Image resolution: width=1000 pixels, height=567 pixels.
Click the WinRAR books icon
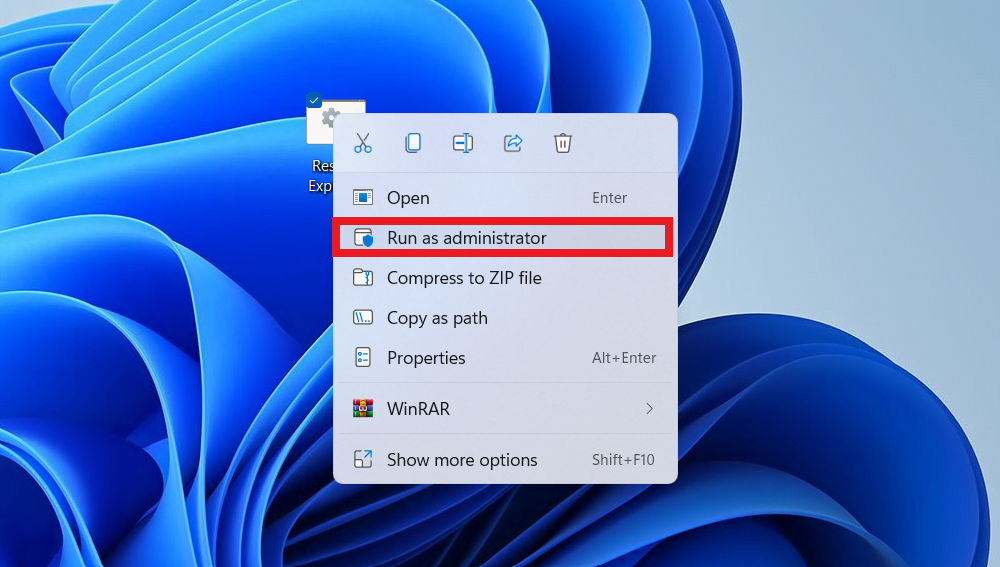pyautogui.click(x=363, y=408)
